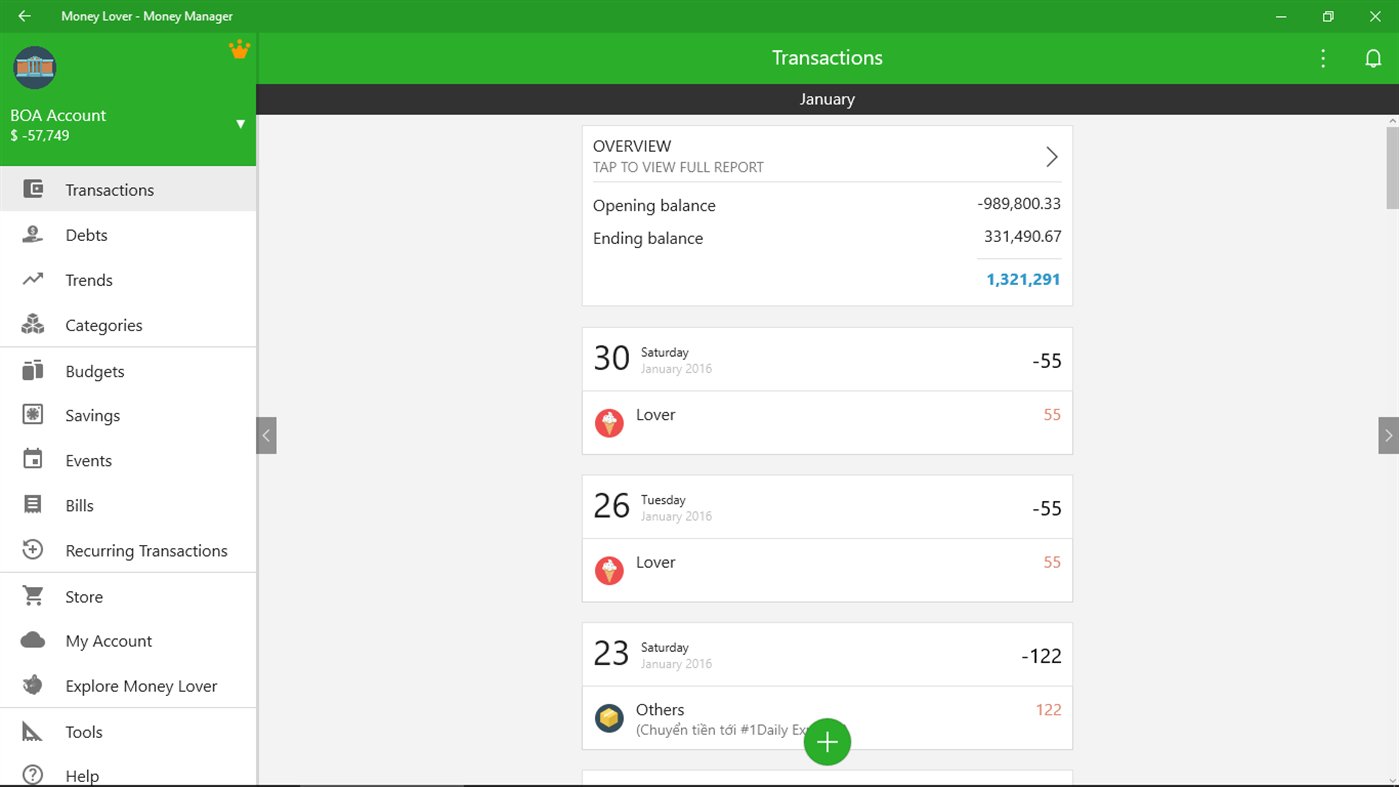Viewport: 1399px width, 787px height.
Task: Open the Debts section
Action: pos(128,235)
